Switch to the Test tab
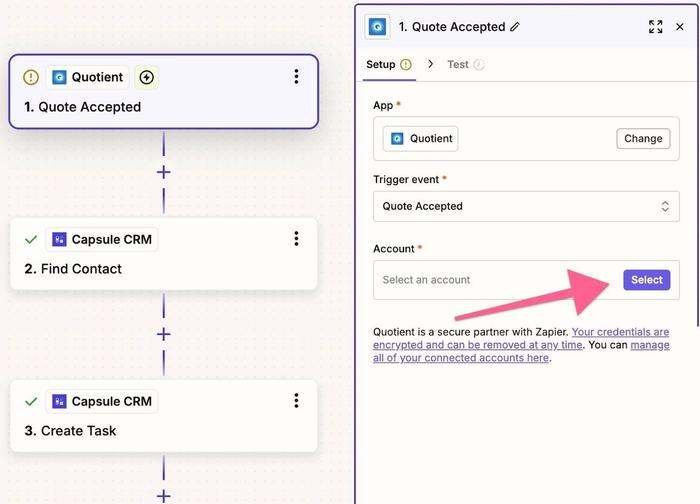The image size is (700, 504). 466,65
